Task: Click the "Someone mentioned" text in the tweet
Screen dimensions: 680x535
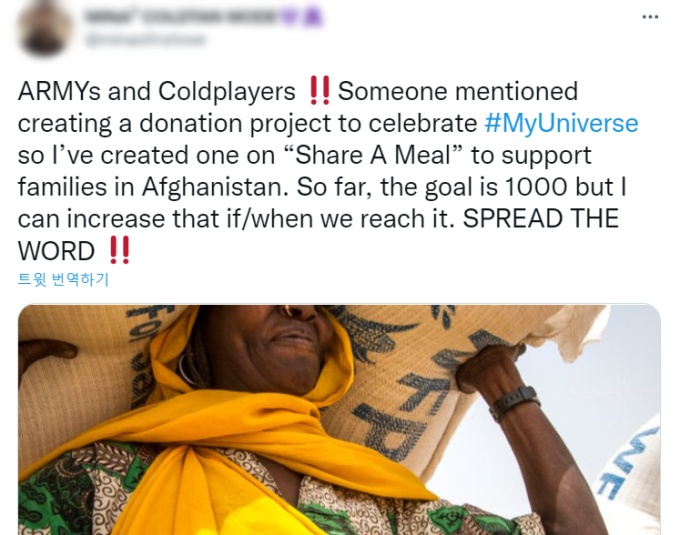Action: (x=458, y=91)
